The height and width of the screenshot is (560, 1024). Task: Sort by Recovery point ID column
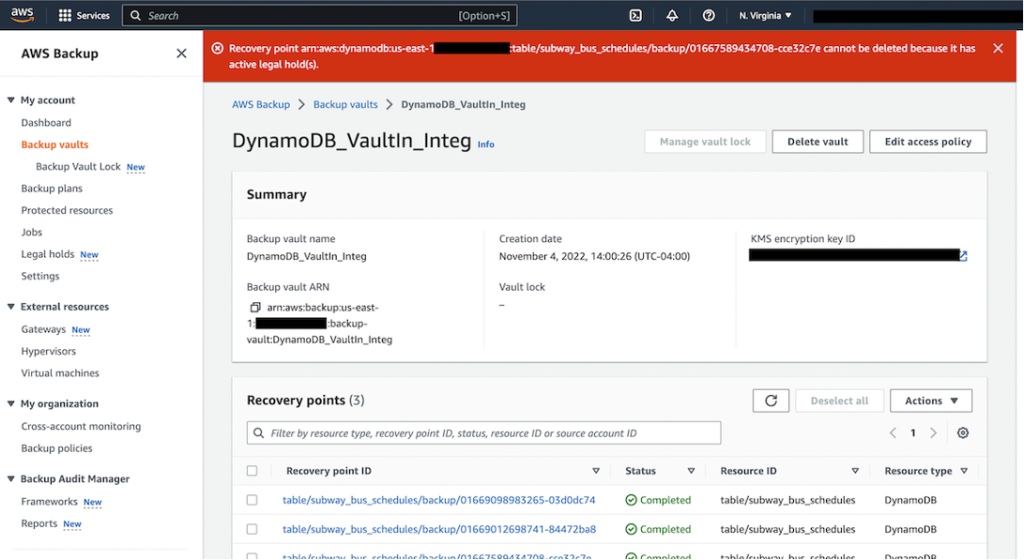596,471
